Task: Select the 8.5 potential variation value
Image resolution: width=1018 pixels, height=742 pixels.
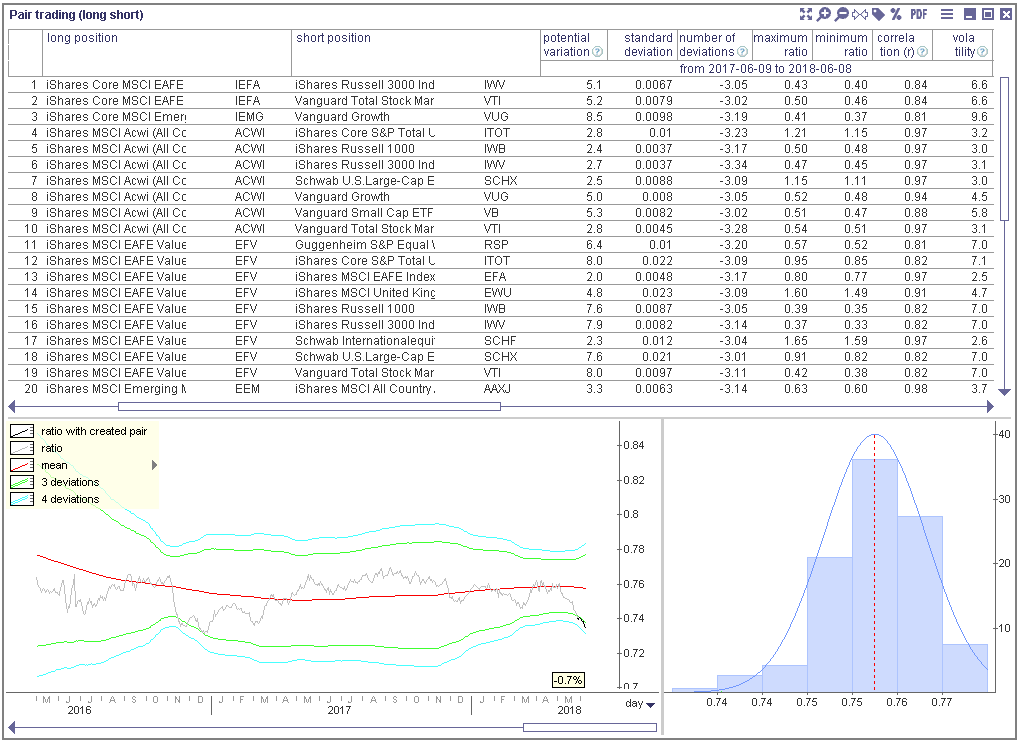Action: click(594, 117)
